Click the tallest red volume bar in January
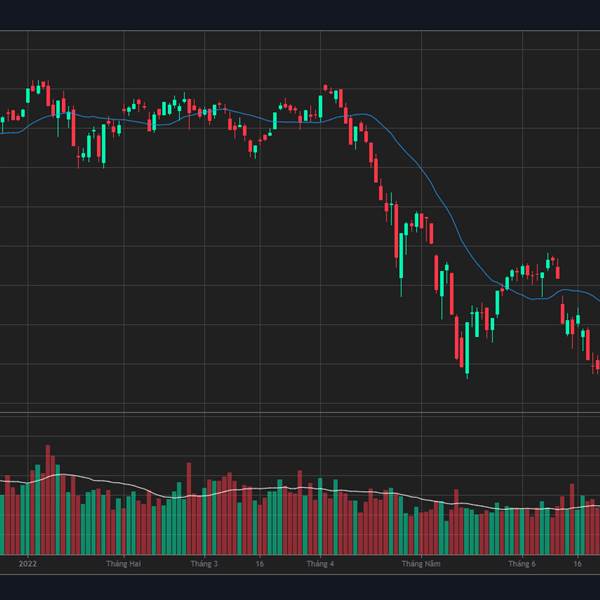 48,500
